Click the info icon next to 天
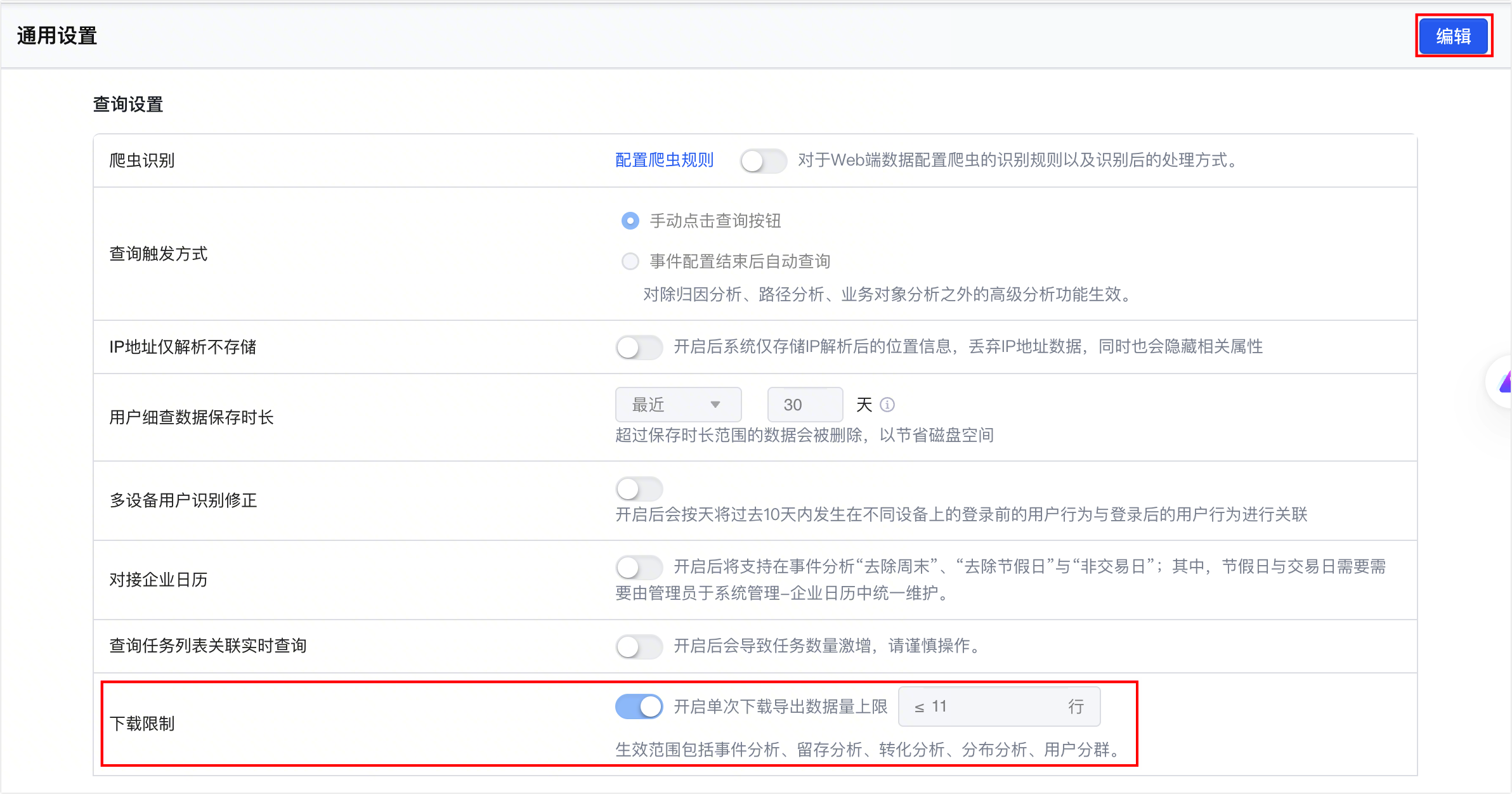The height and width of the screenshot is (794, 1512). [888, 405]
